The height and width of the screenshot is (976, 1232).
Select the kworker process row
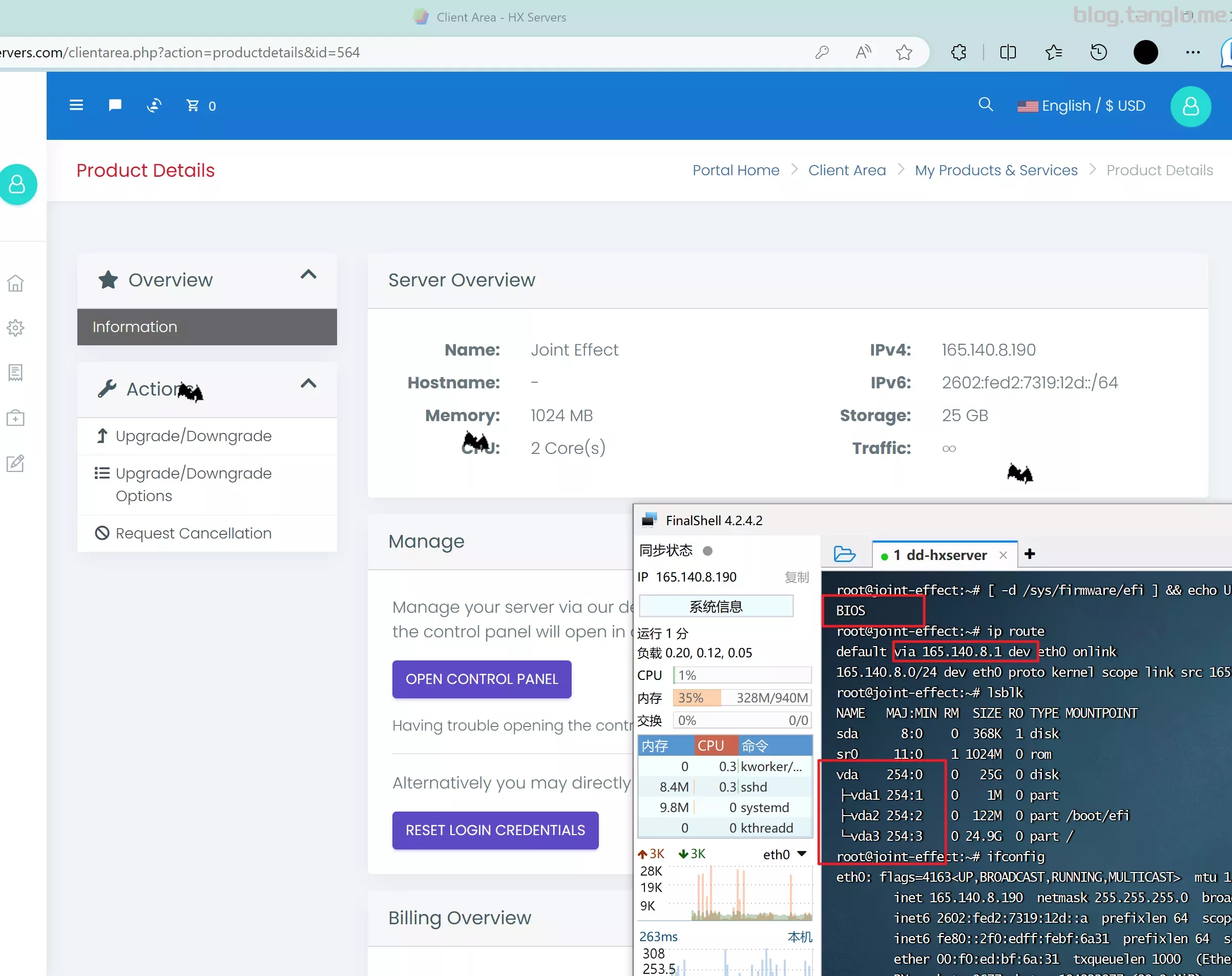pos(725,767)
